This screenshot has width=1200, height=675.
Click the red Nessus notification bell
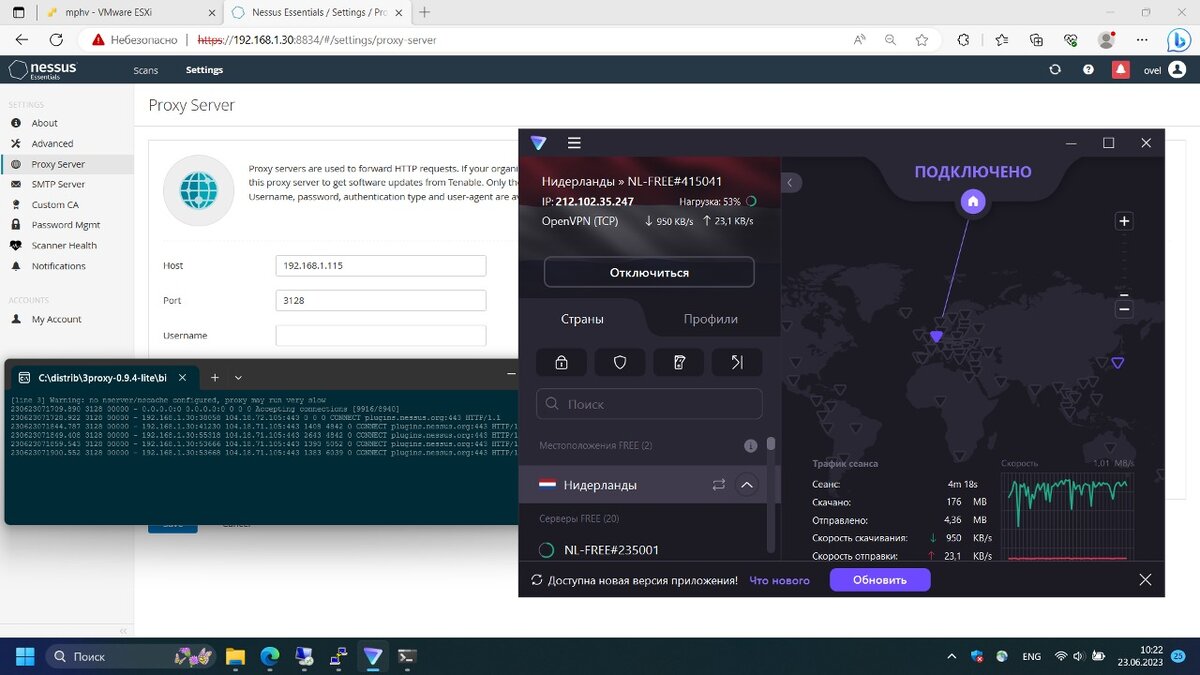(1121, 70)
